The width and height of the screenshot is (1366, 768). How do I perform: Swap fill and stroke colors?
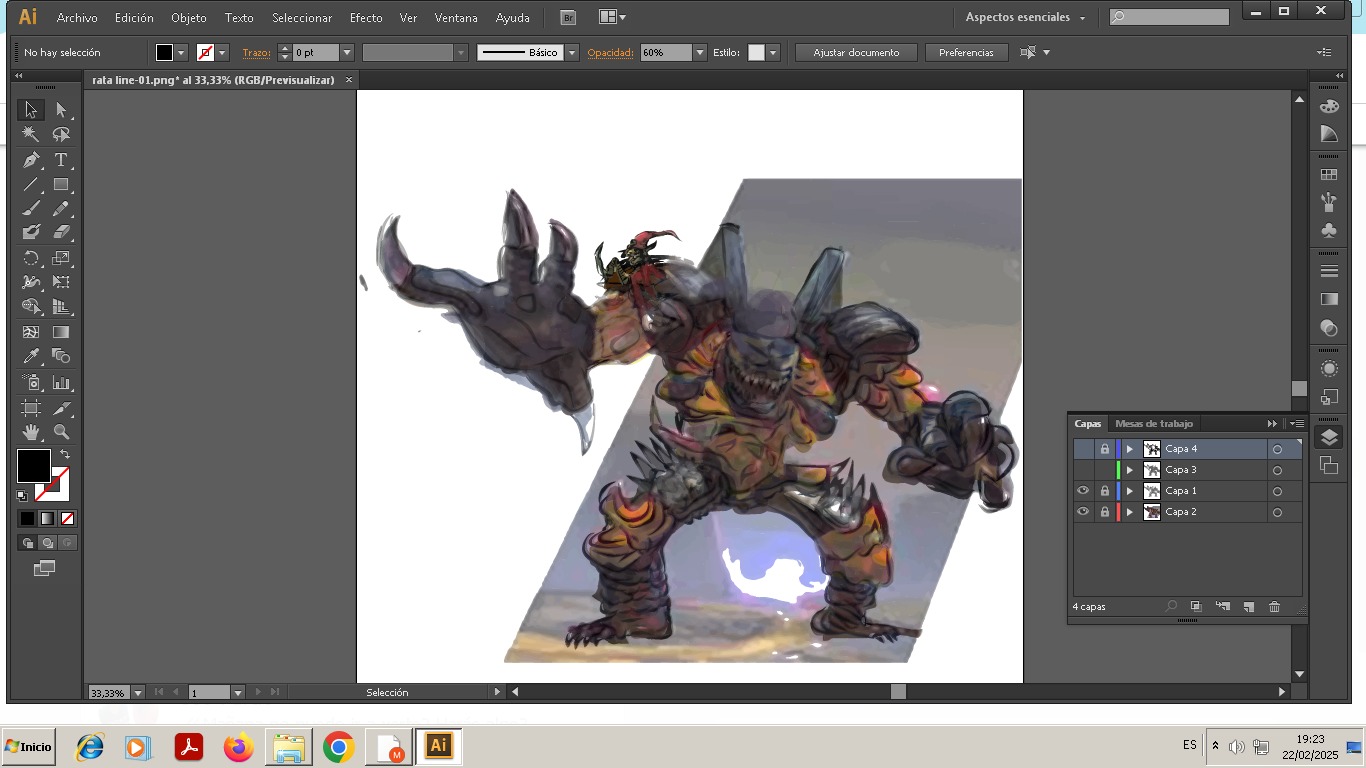65,454
